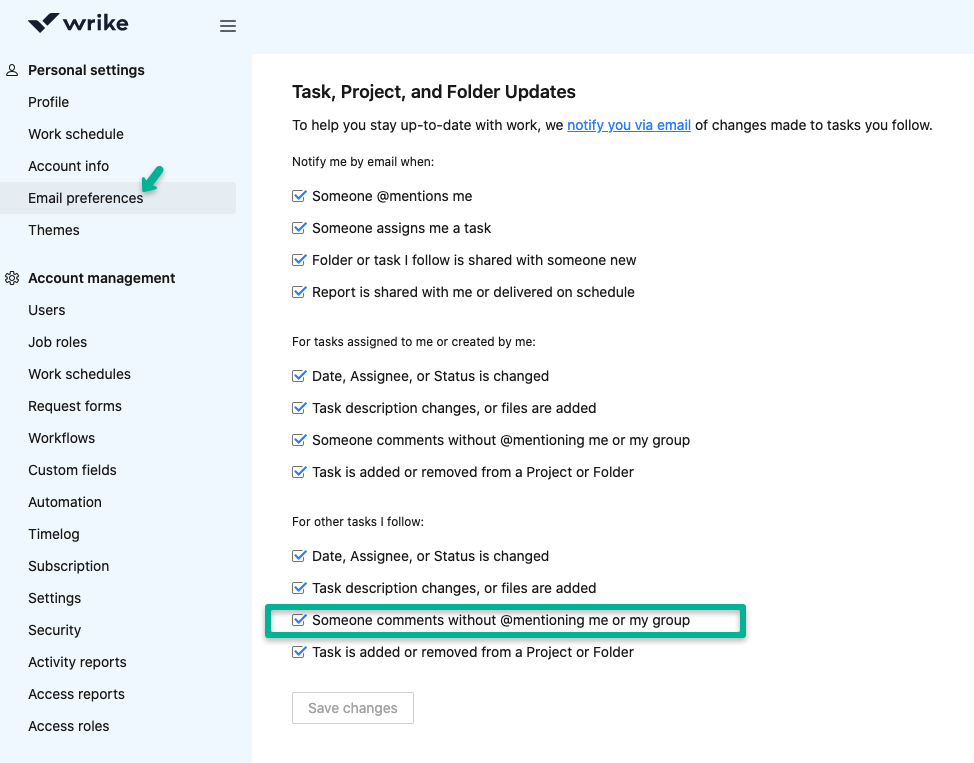Screen dimensions: 974x763
Task: Toggle the highlighted 'Someone comments without @mentioning' checkbox
Action: click(x=299, y=621)
